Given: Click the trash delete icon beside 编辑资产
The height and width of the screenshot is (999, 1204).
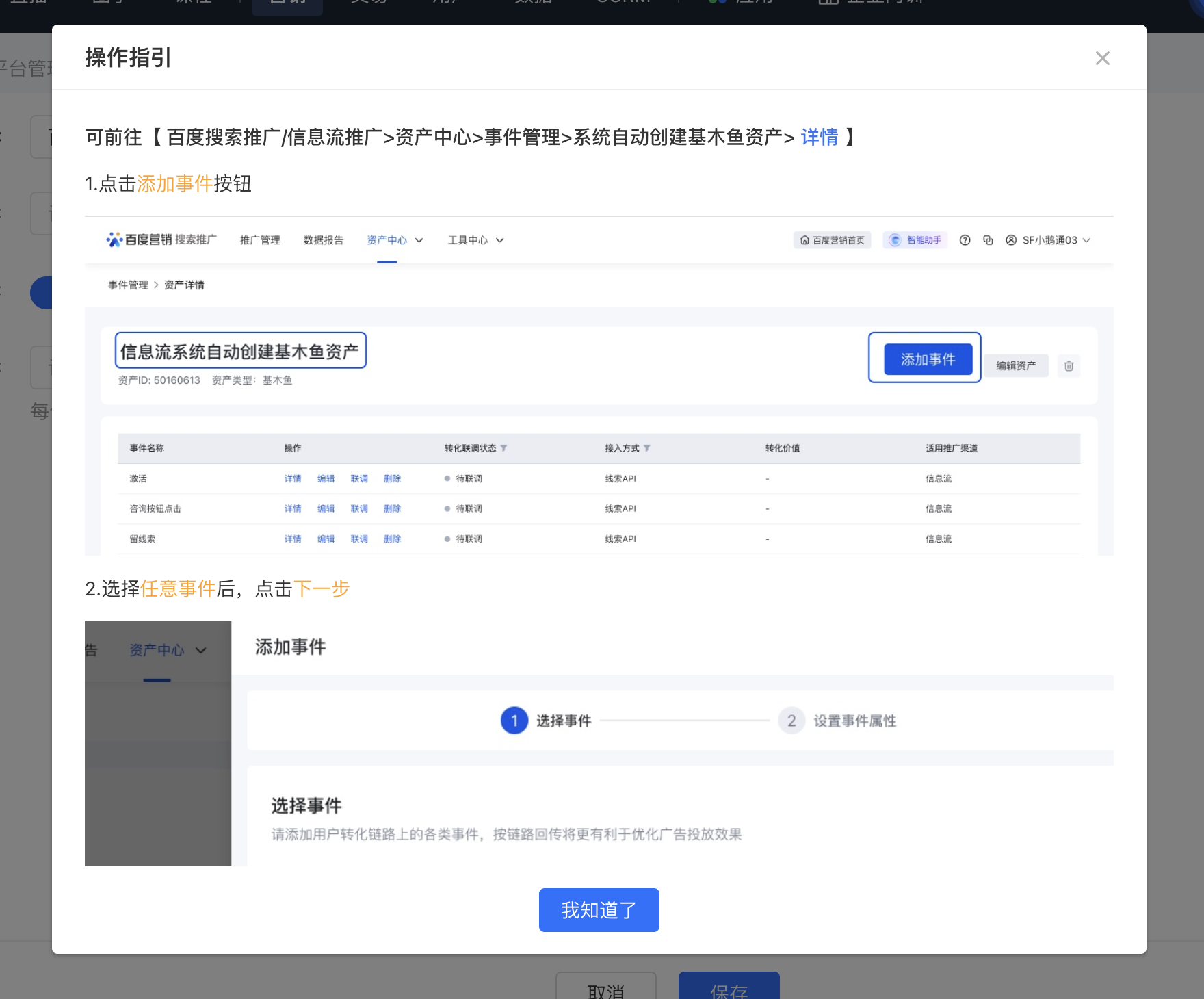Looking at the screenshot, I should (x=1069, y=366).
